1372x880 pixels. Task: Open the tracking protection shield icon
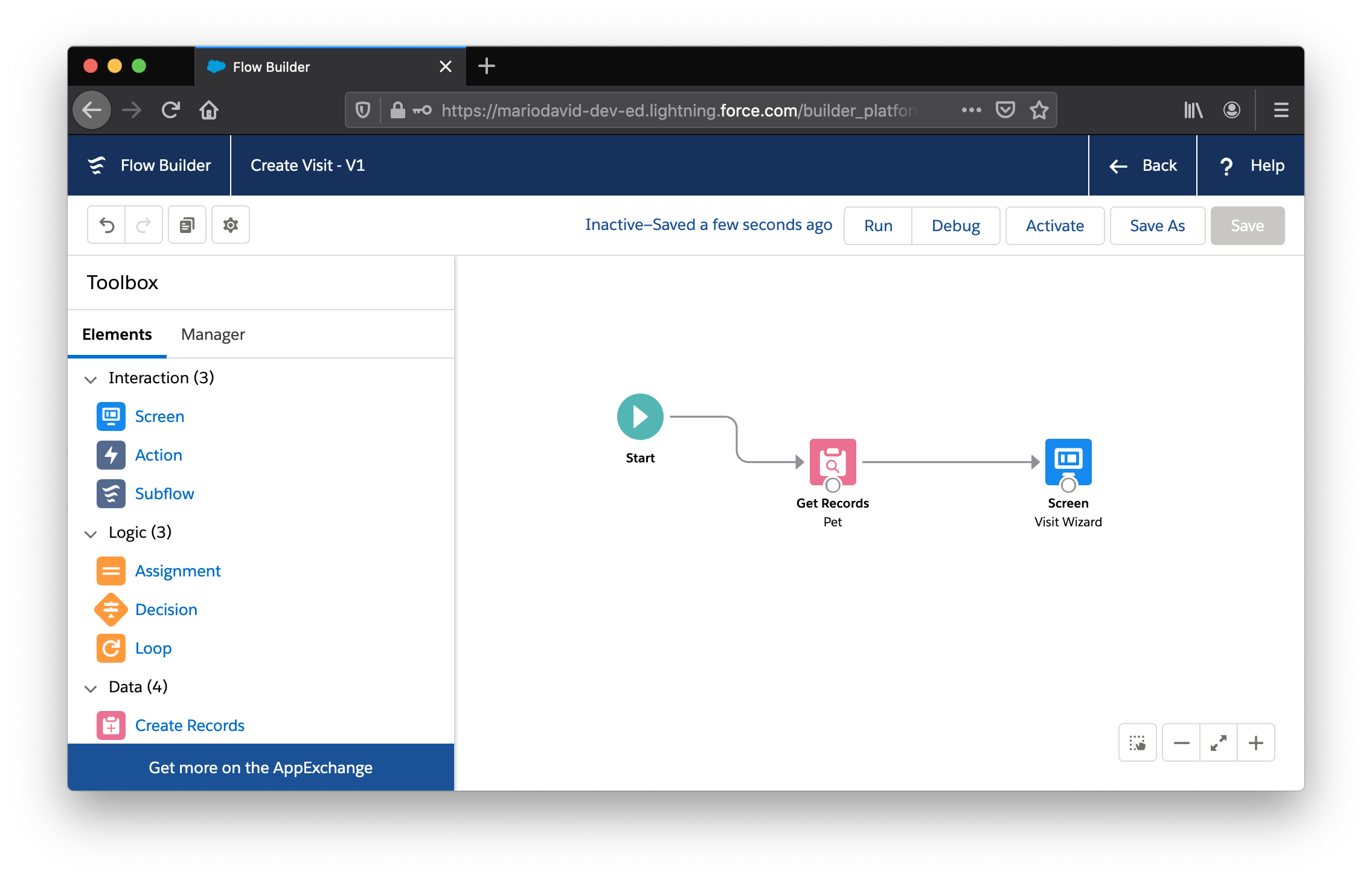(x=362, y=110)
